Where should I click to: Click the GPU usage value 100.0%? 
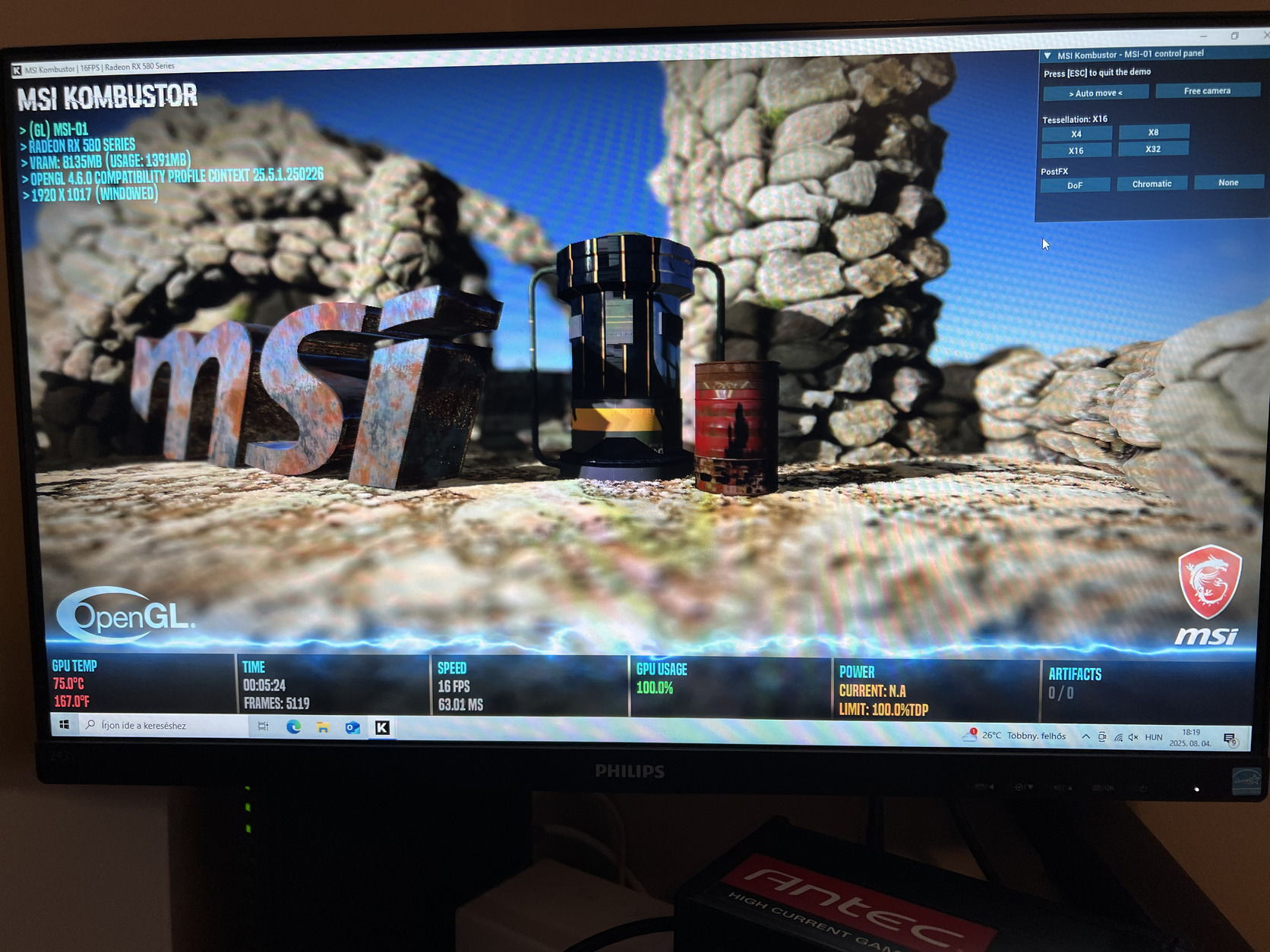pos(655,688)
